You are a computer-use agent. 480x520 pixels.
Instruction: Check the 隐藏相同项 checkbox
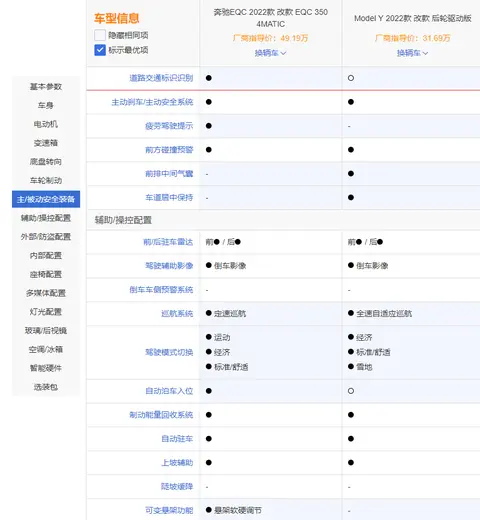(x=100, y=35)
